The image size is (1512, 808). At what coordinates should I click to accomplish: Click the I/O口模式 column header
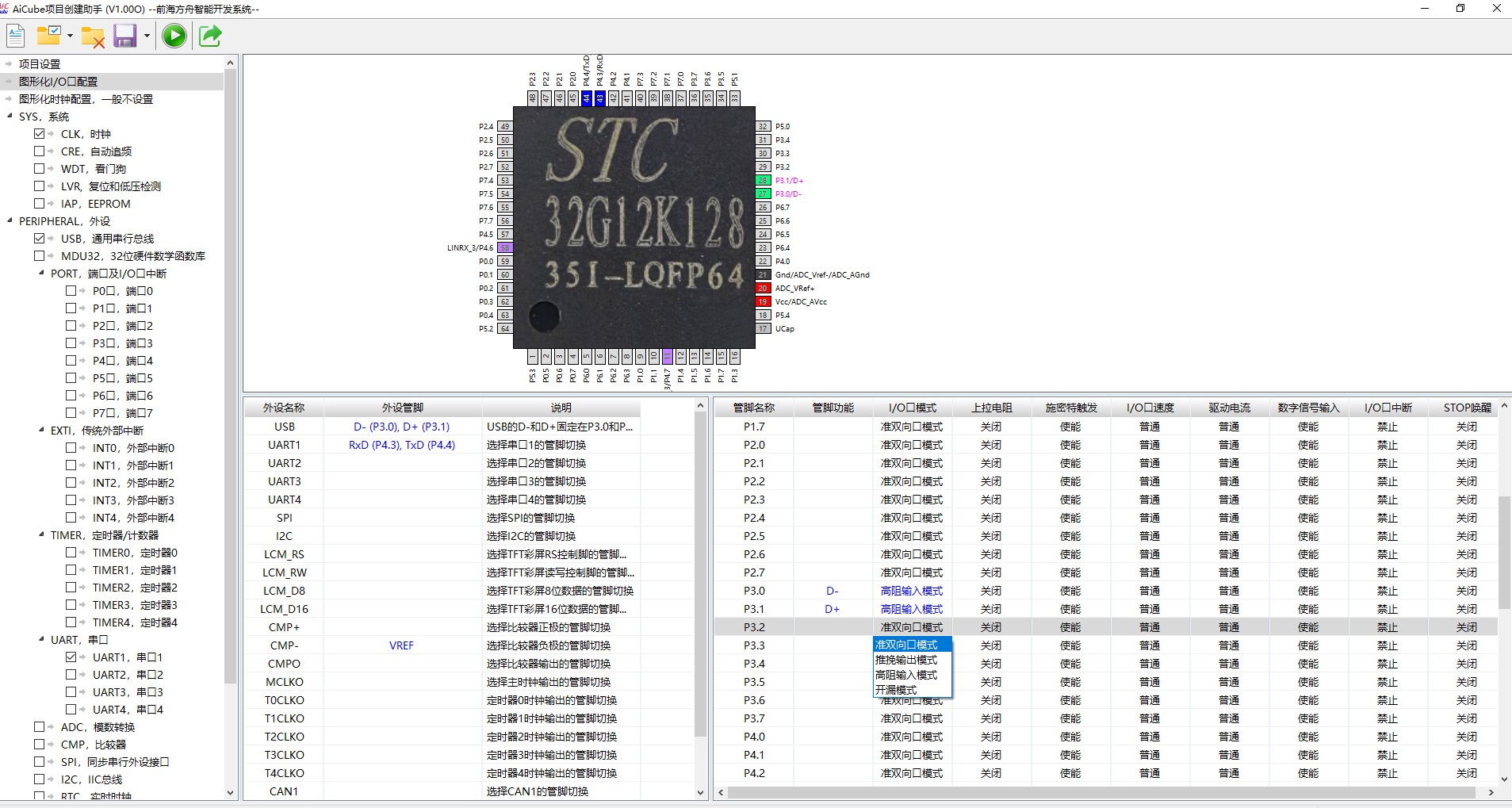point(912,408)
